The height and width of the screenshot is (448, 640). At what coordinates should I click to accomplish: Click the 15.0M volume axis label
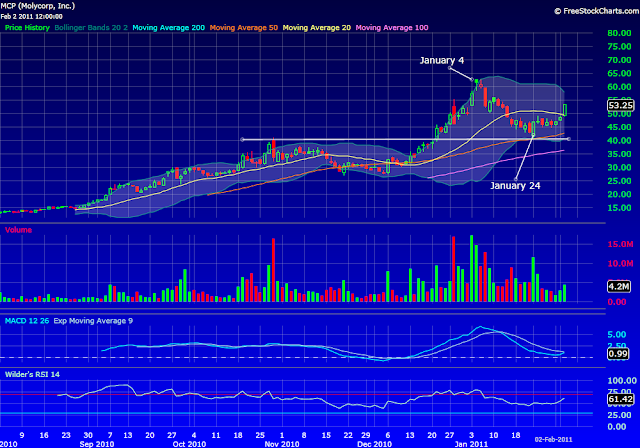click(x=620, y=244)
